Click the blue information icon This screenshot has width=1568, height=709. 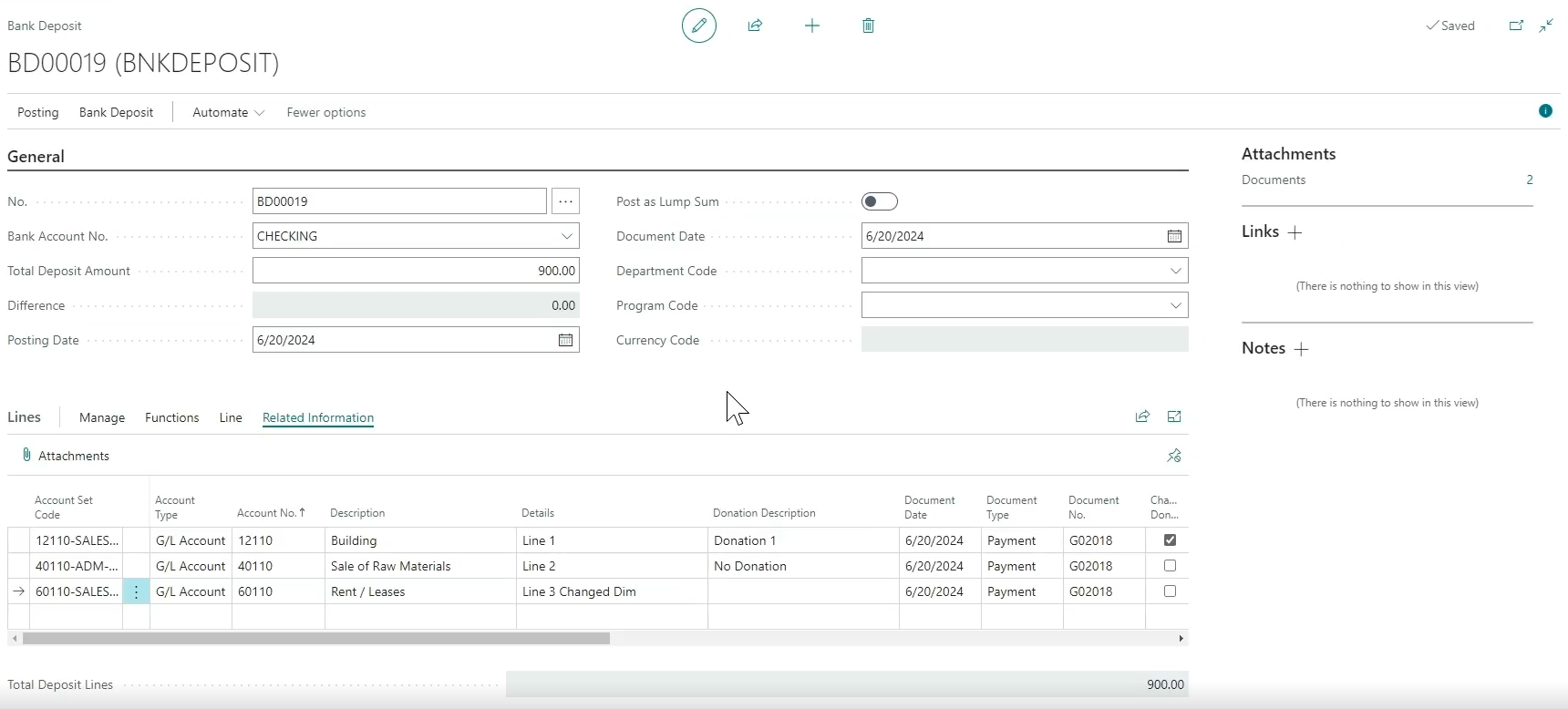1545,111
